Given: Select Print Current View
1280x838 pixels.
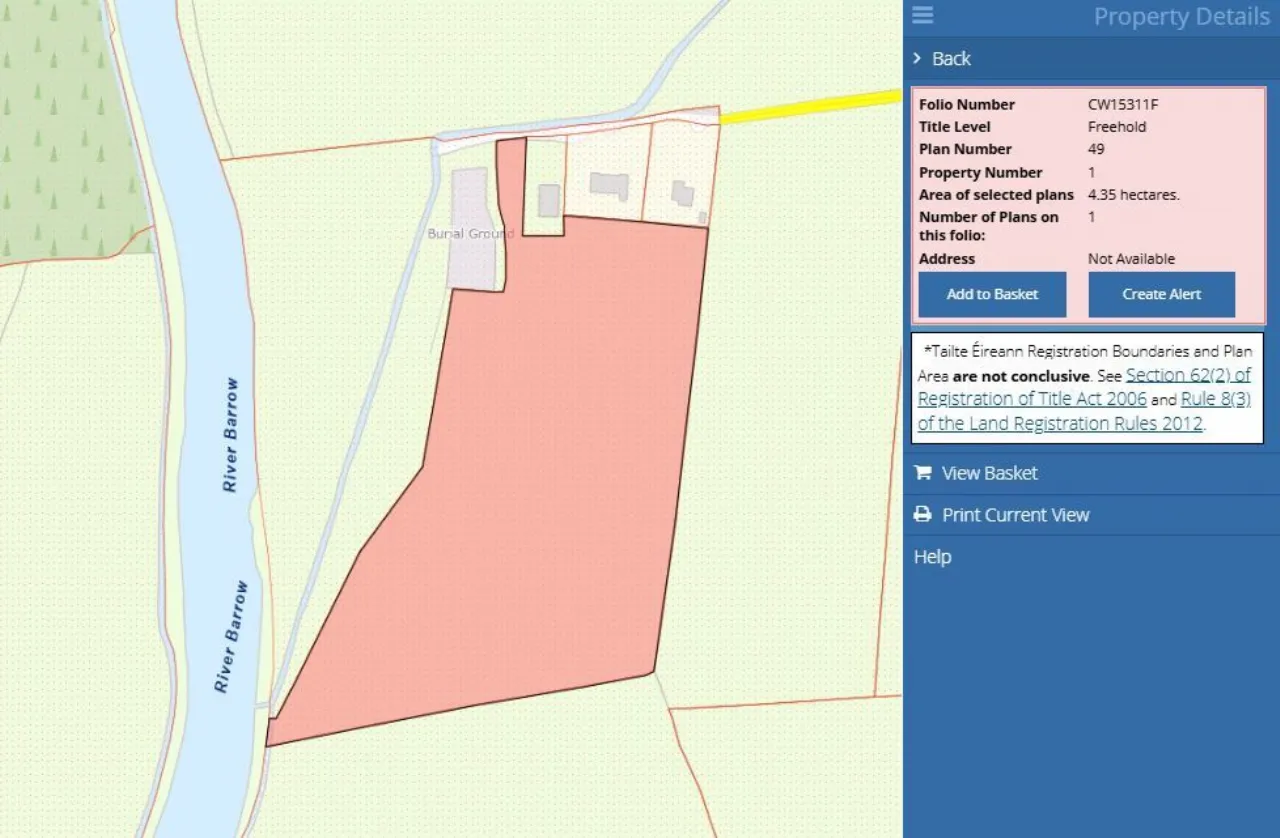Looking at the screenshot, I should 1015,514.
